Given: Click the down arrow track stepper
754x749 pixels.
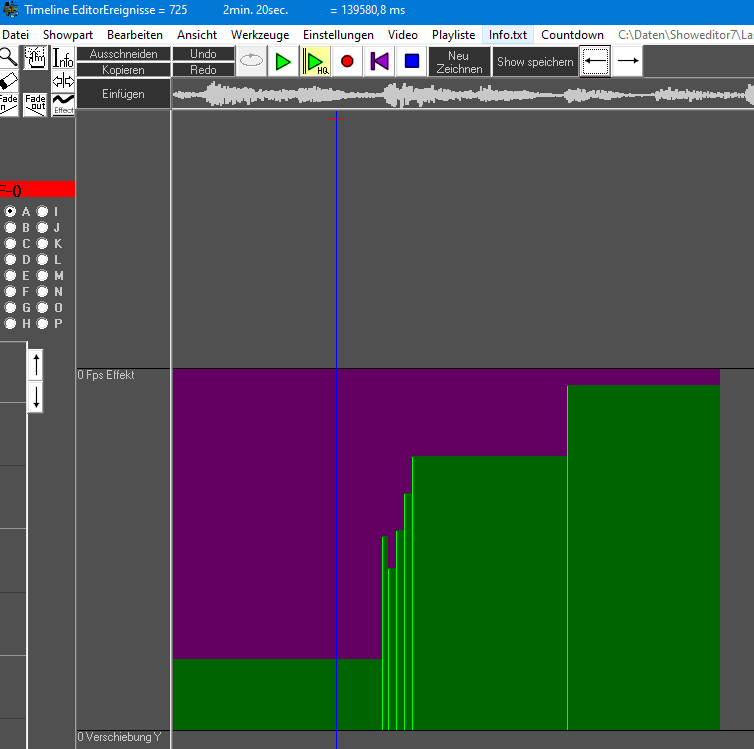Looking at the screenshot, I should (x=36, y=397).
